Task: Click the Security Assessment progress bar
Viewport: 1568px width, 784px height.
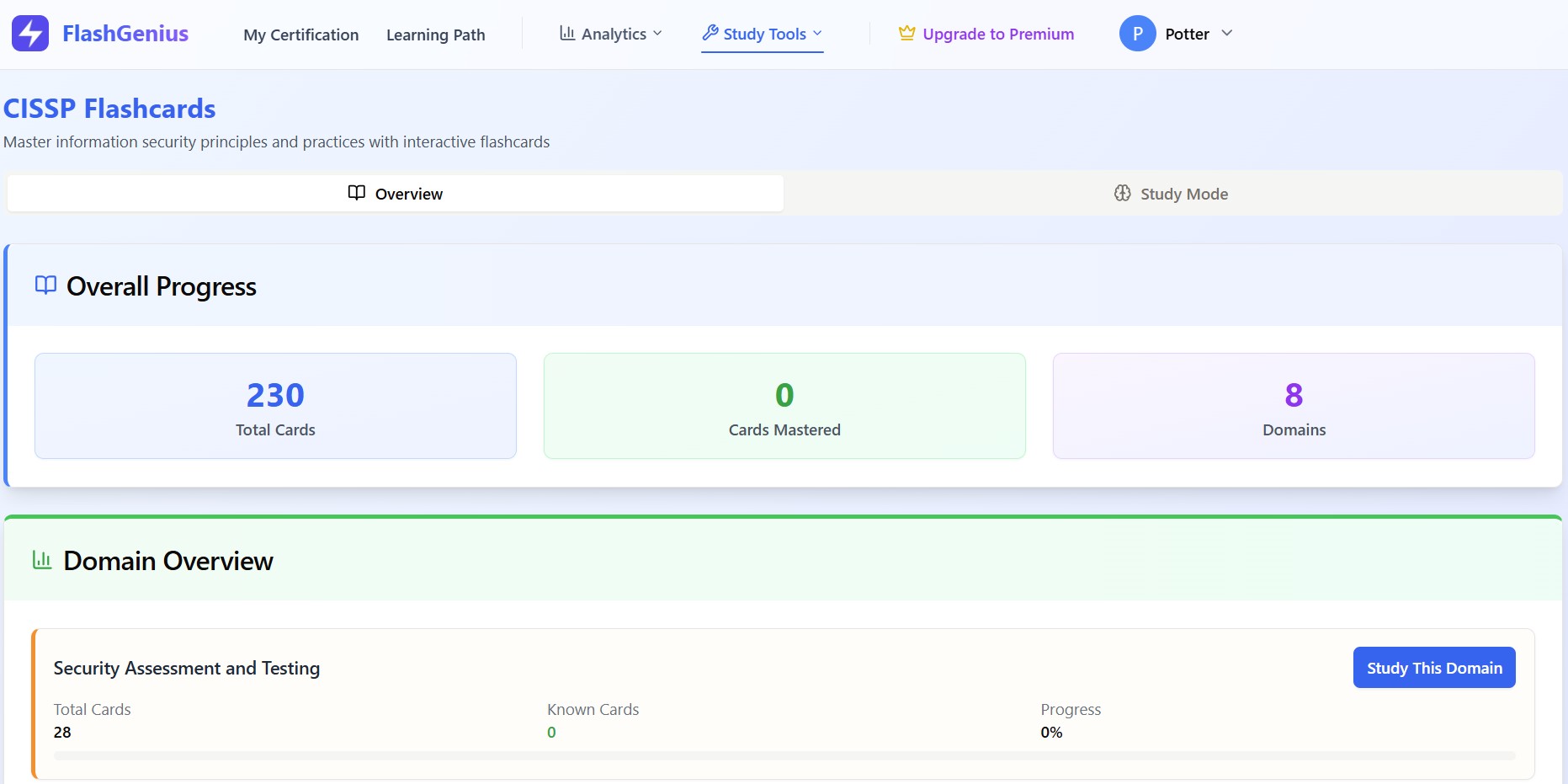Action: pos(784,755)
